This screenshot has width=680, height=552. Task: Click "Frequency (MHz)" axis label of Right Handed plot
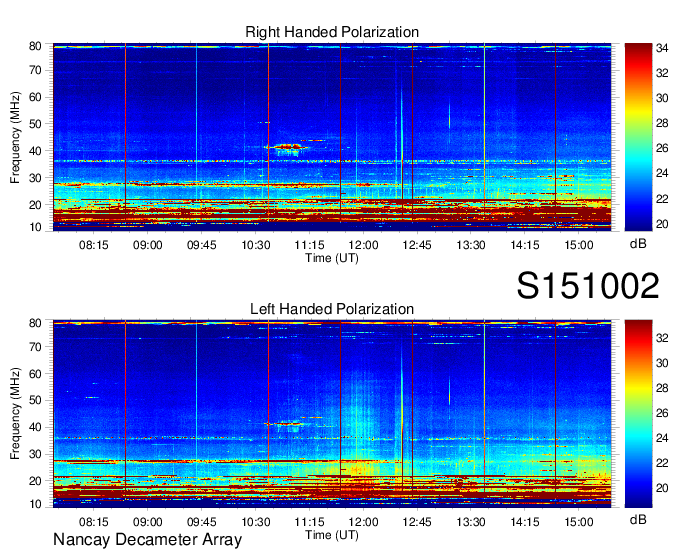point(15,137)
